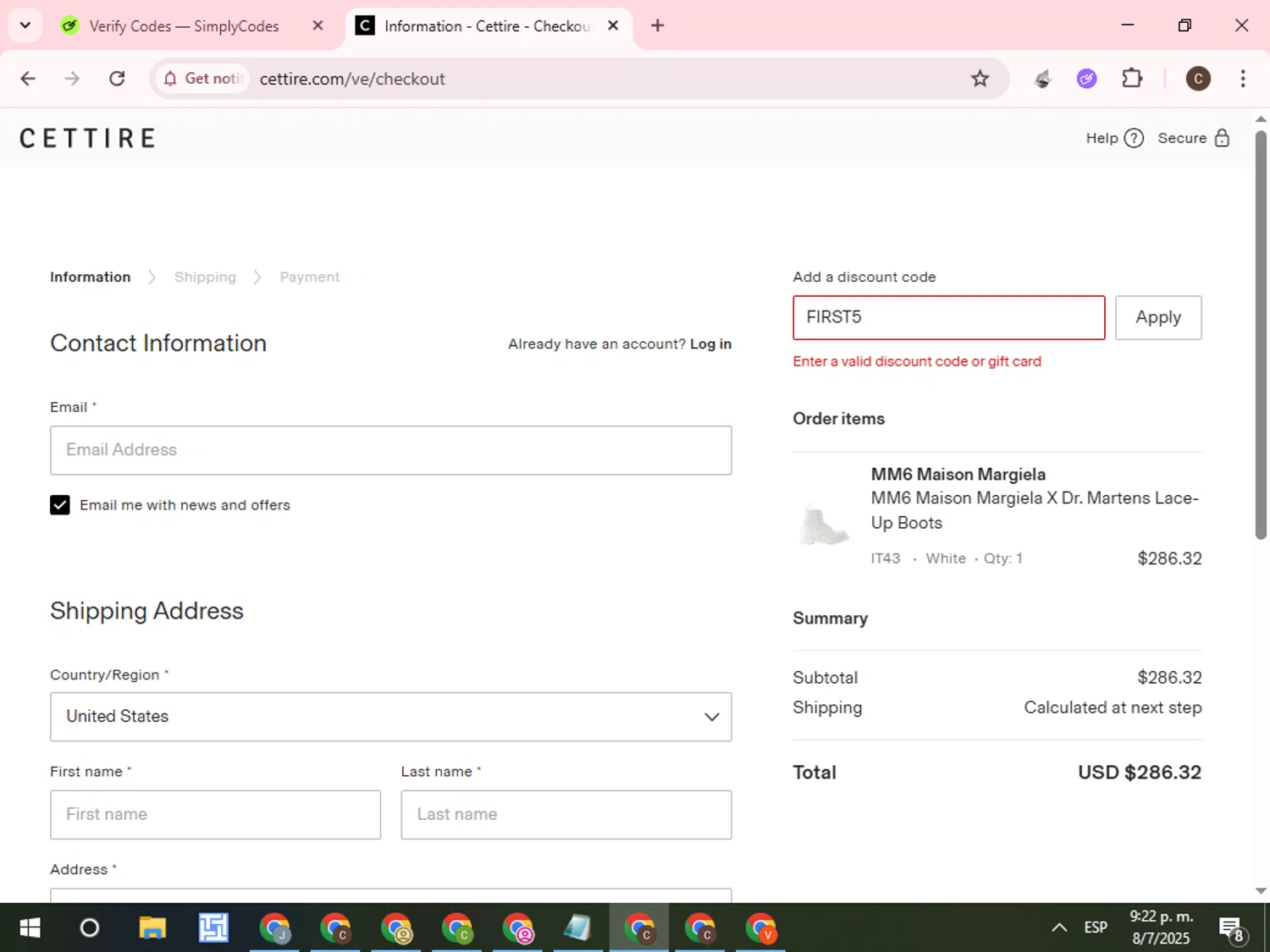This screenshot has height=952, width=1270.
Task: Open the blue maze app on taskbar
Action: 213,928
